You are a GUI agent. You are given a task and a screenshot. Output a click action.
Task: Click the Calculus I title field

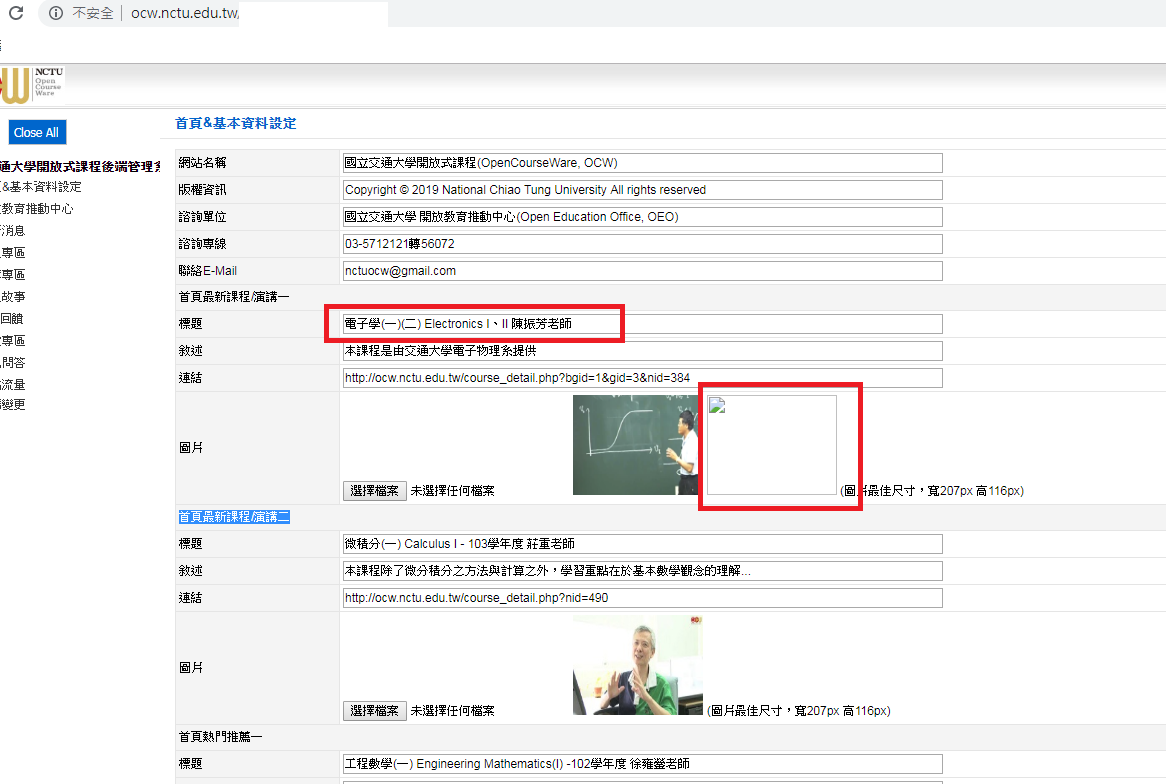click(642, 544)
